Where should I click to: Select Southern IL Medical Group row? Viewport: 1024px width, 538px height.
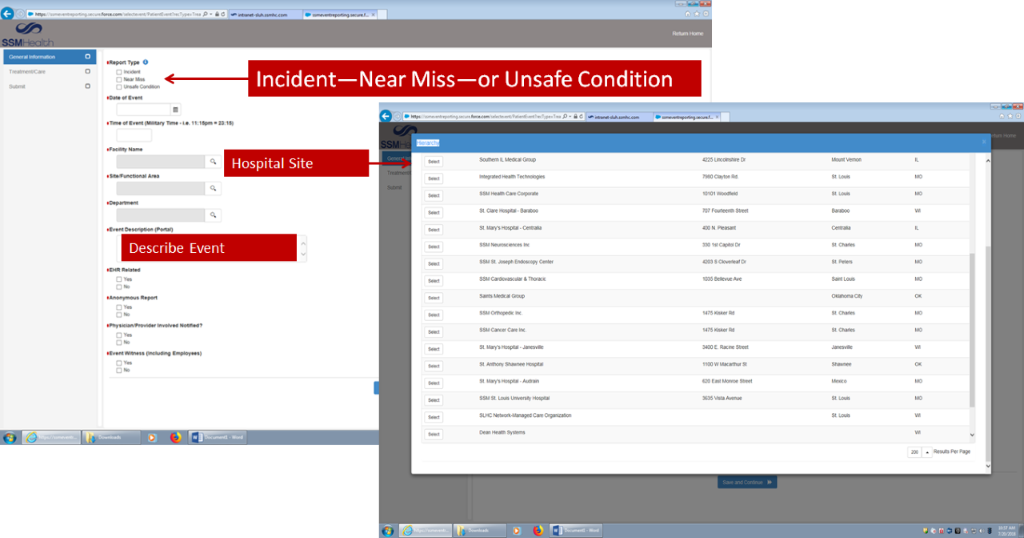[434, 161]
